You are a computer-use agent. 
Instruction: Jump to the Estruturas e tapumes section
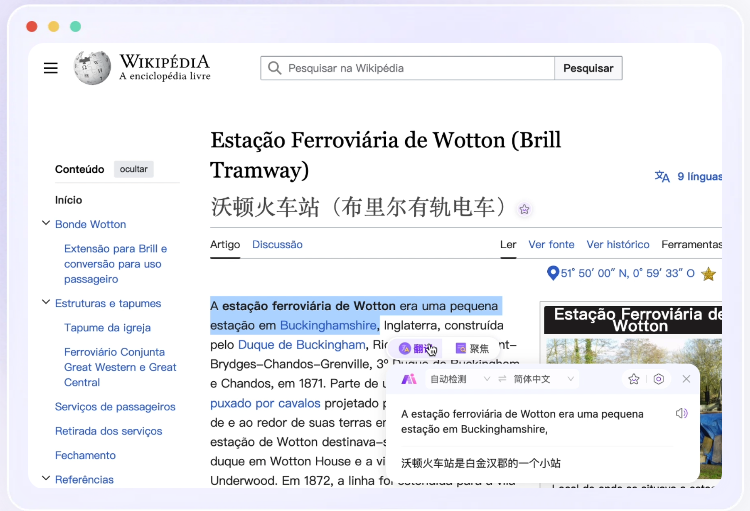click(108, 303)
